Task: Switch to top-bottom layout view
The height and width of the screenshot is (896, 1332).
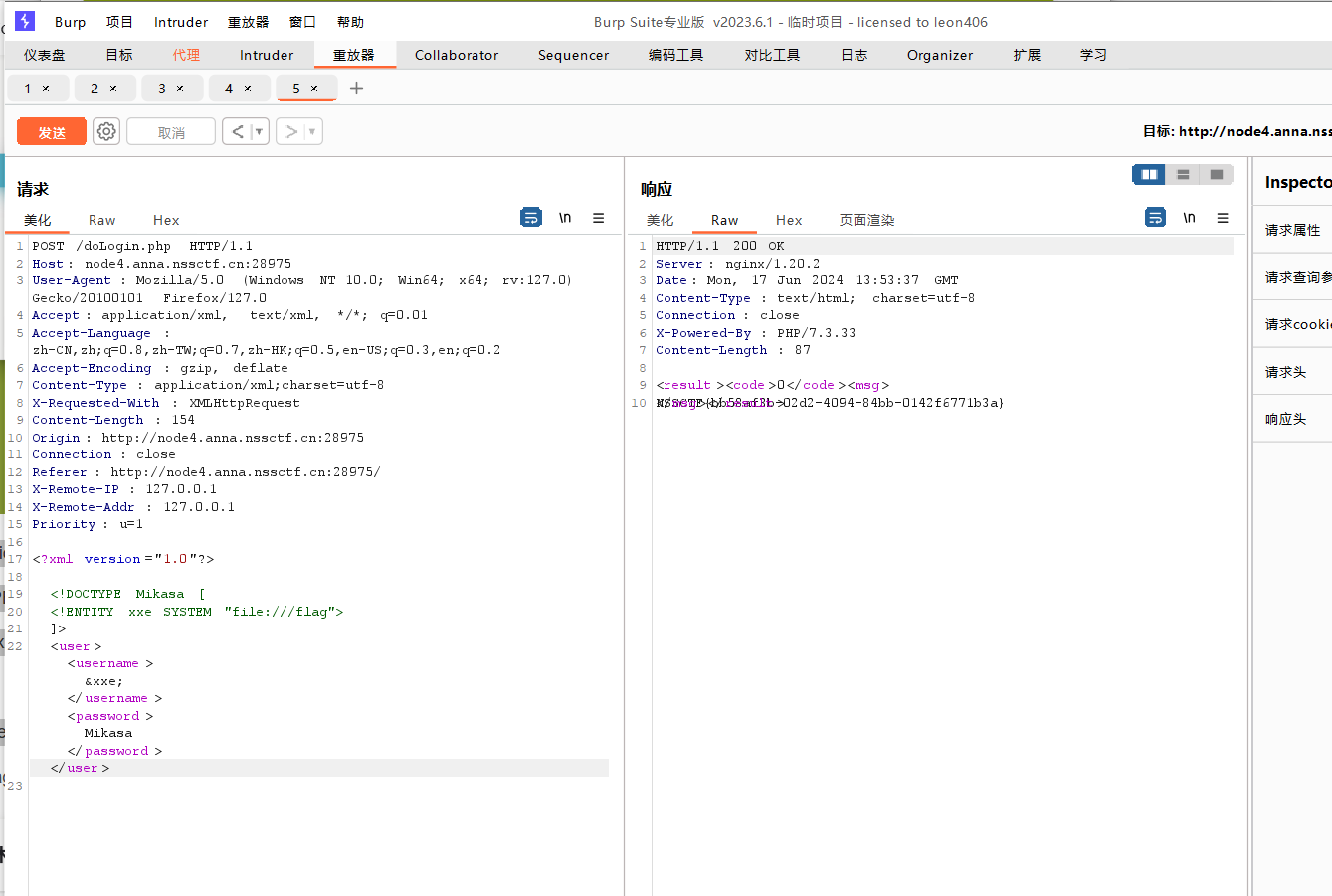Action: [x=1183, y=175]
